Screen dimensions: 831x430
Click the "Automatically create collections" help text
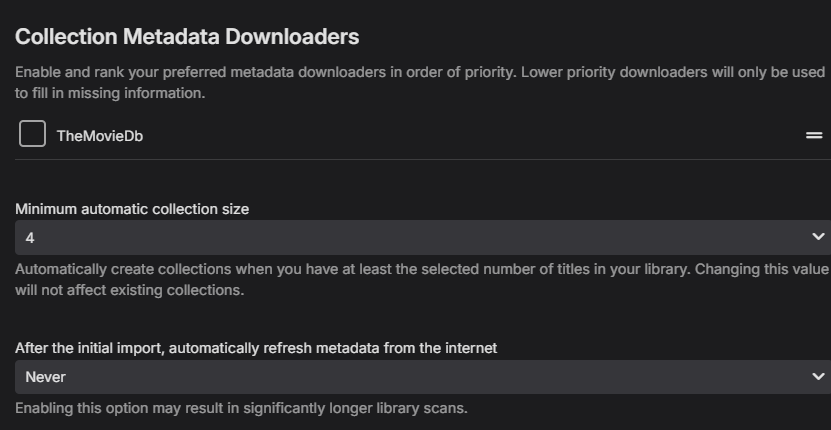pos(300,269)
